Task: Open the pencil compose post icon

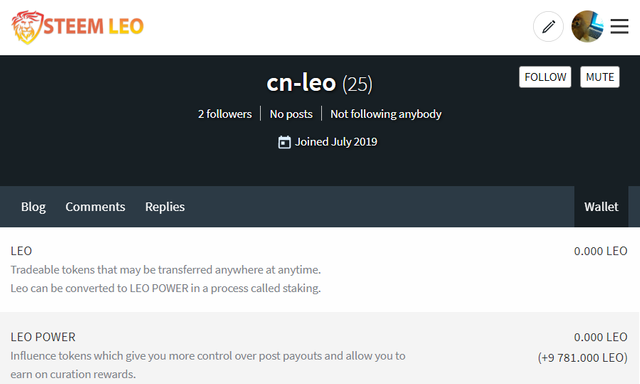Action: coord(548,27)
